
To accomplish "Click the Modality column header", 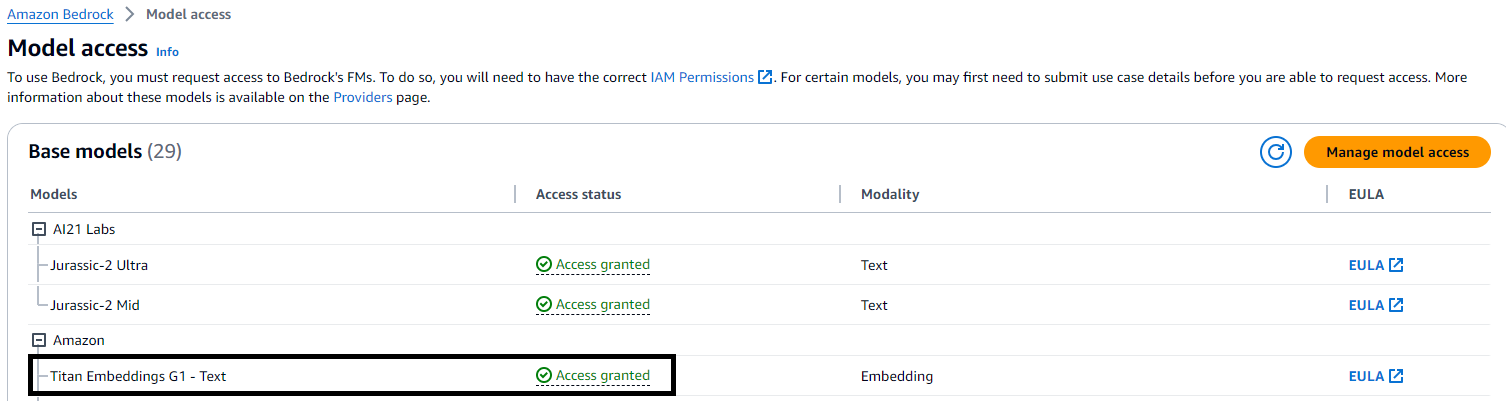I will tap(889, 194).
